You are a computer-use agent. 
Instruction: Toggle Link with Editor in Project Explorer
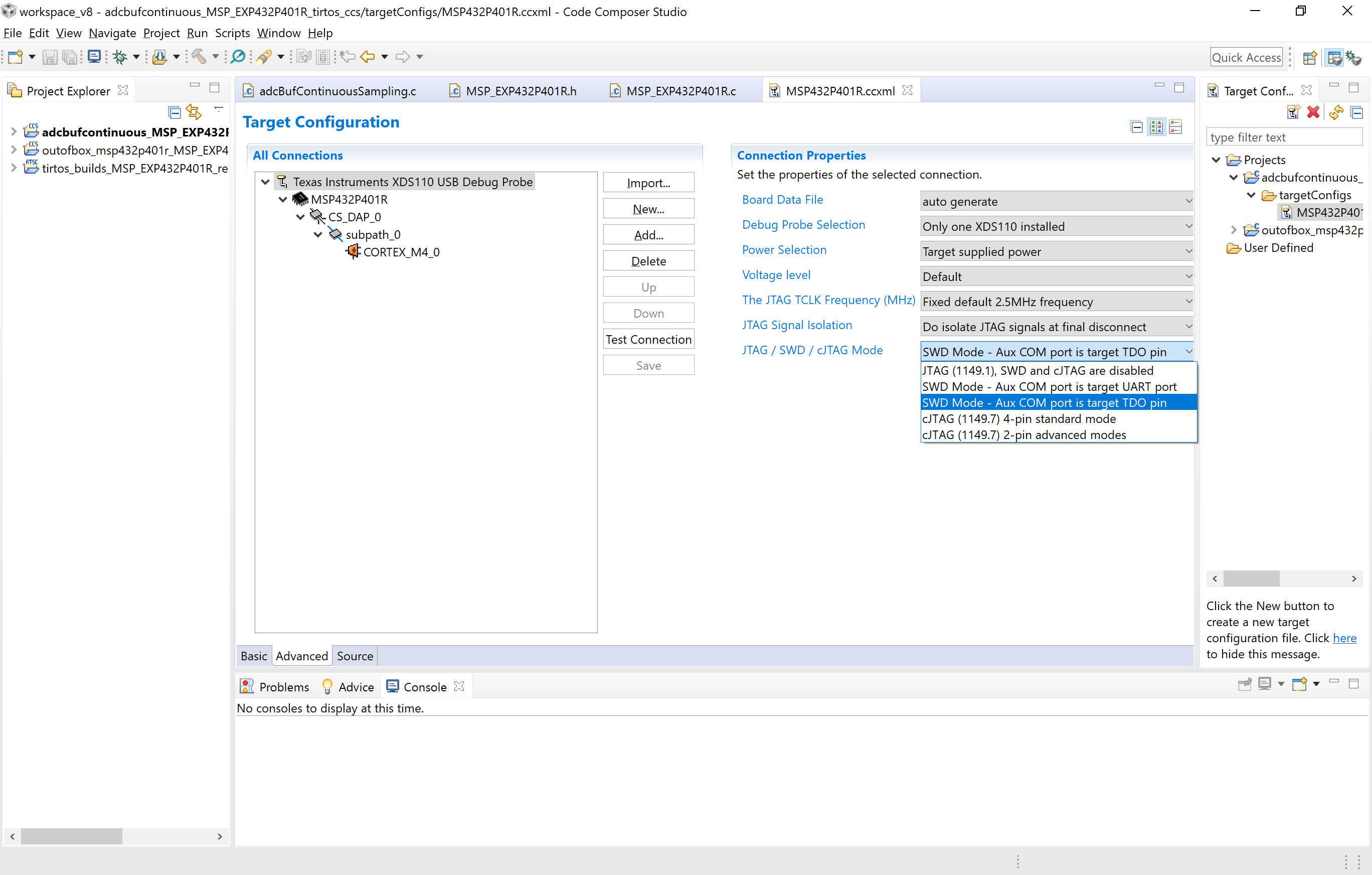coord(194,112)
